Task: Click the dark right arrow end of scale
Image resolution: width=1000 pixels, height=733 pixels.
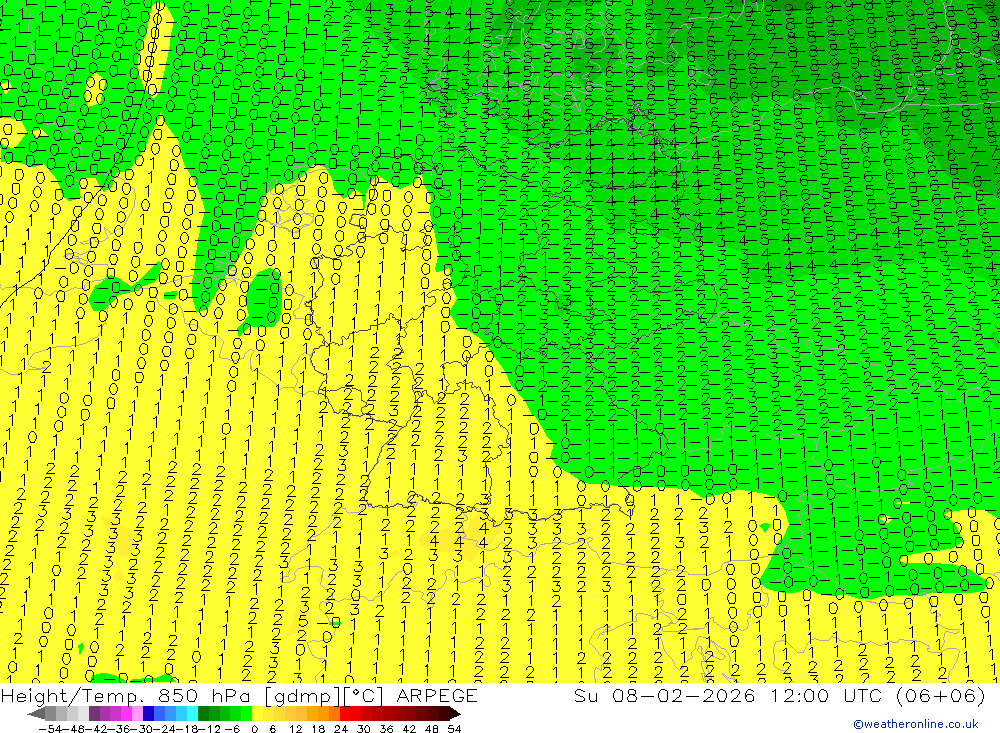Action: (x=455, y=713)
